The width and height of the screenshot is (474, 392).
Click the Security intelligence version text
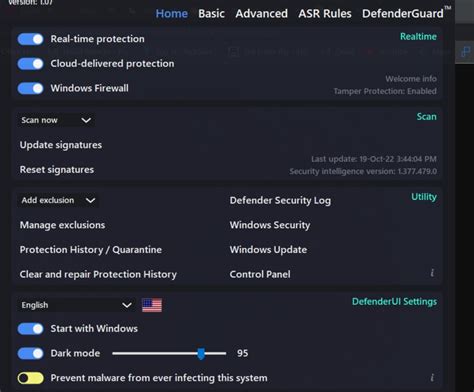363,171
